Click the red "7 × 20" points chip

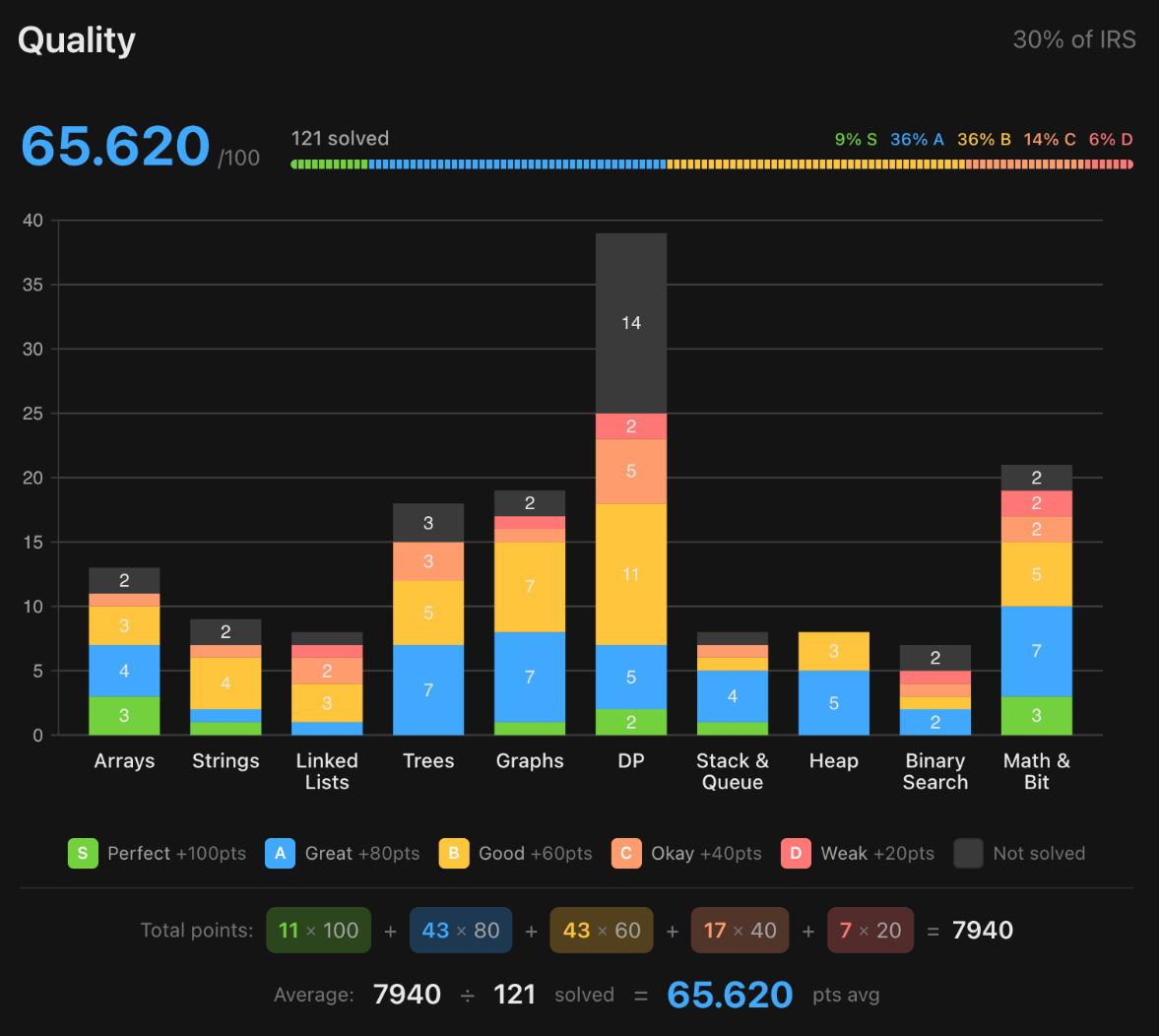coord(869,930)
